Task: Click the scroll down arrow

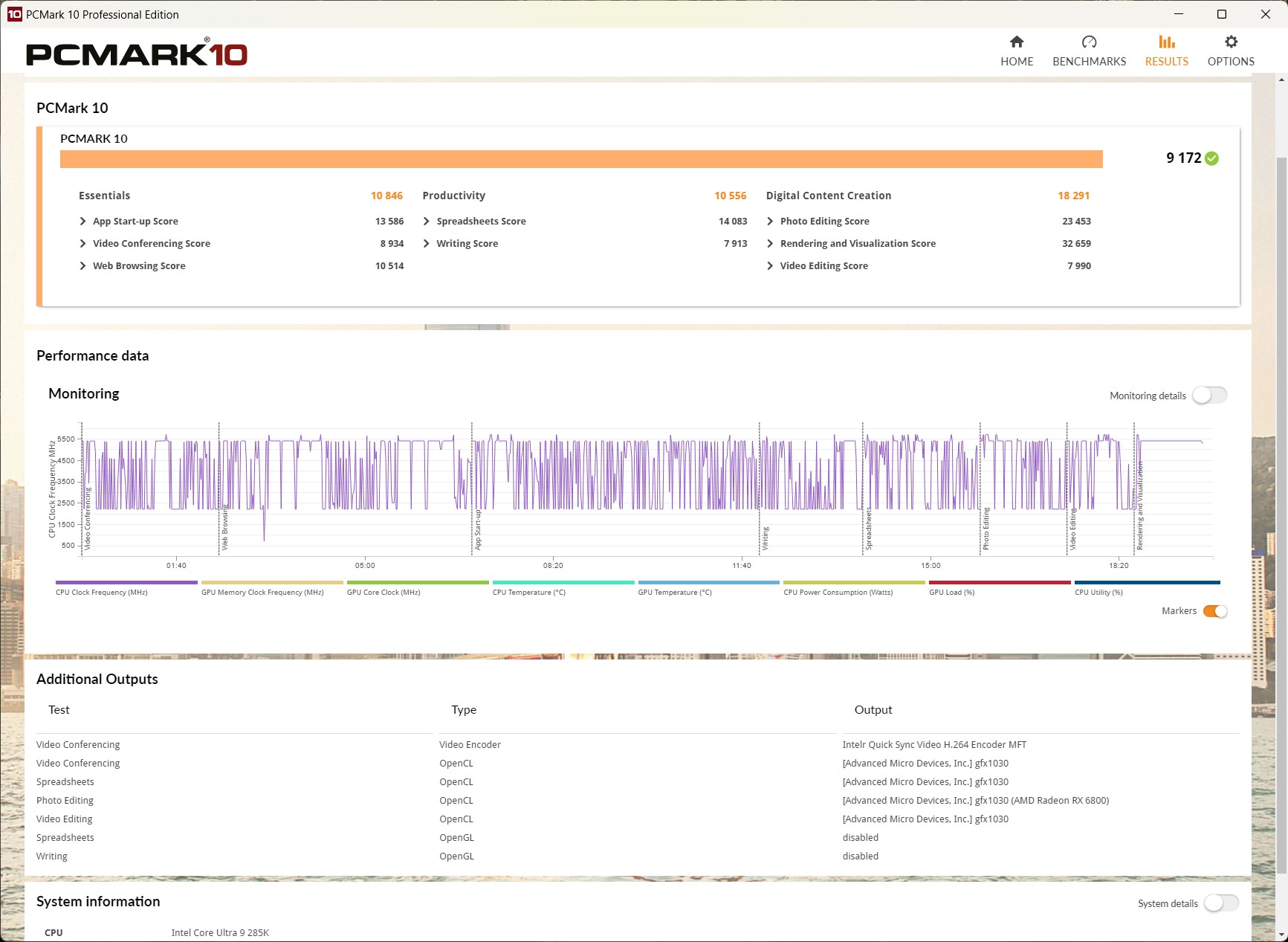Action: (x=1281, y=934)
